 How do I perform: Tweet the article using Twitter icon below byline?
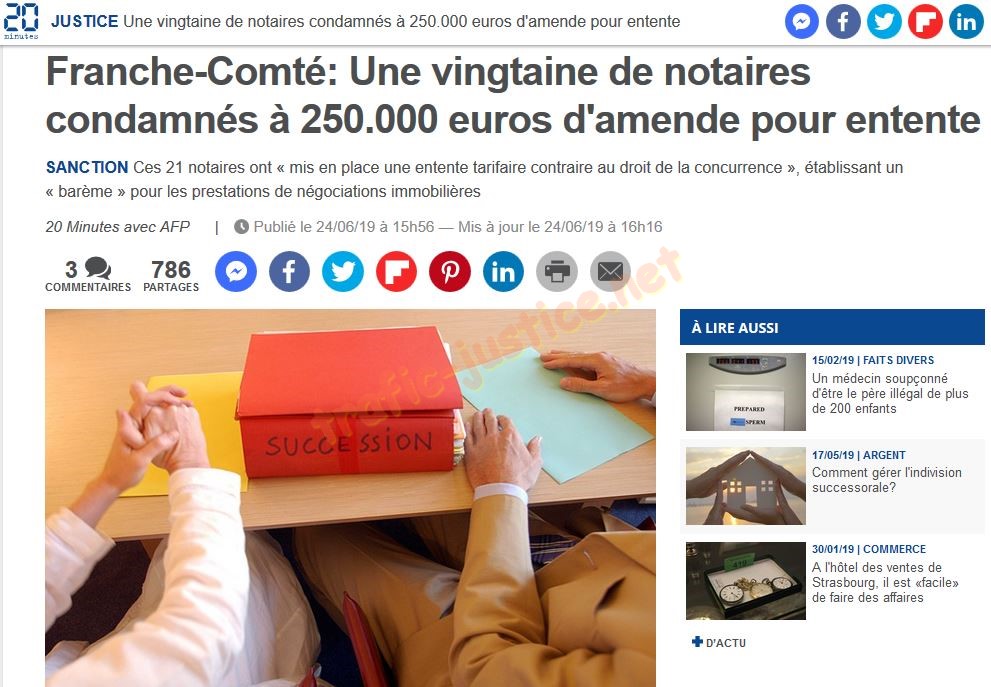(343, 272)
